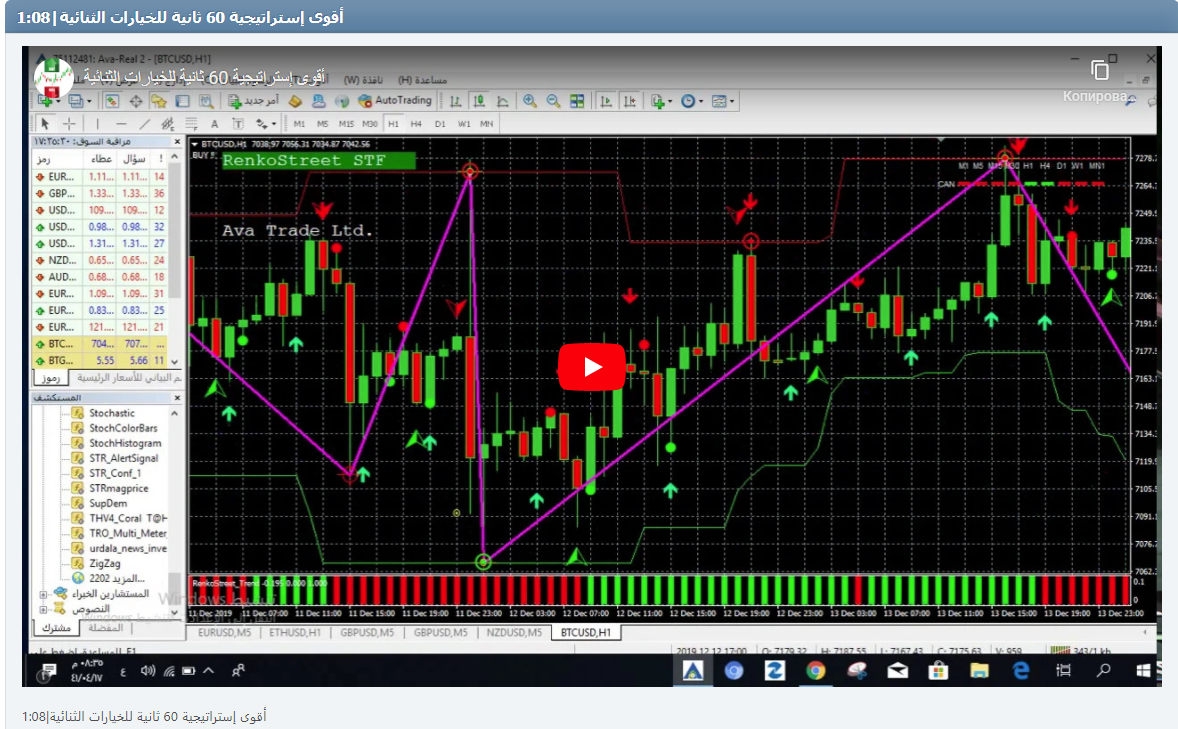Click the zoom out magnifier icon

point(552,101)
